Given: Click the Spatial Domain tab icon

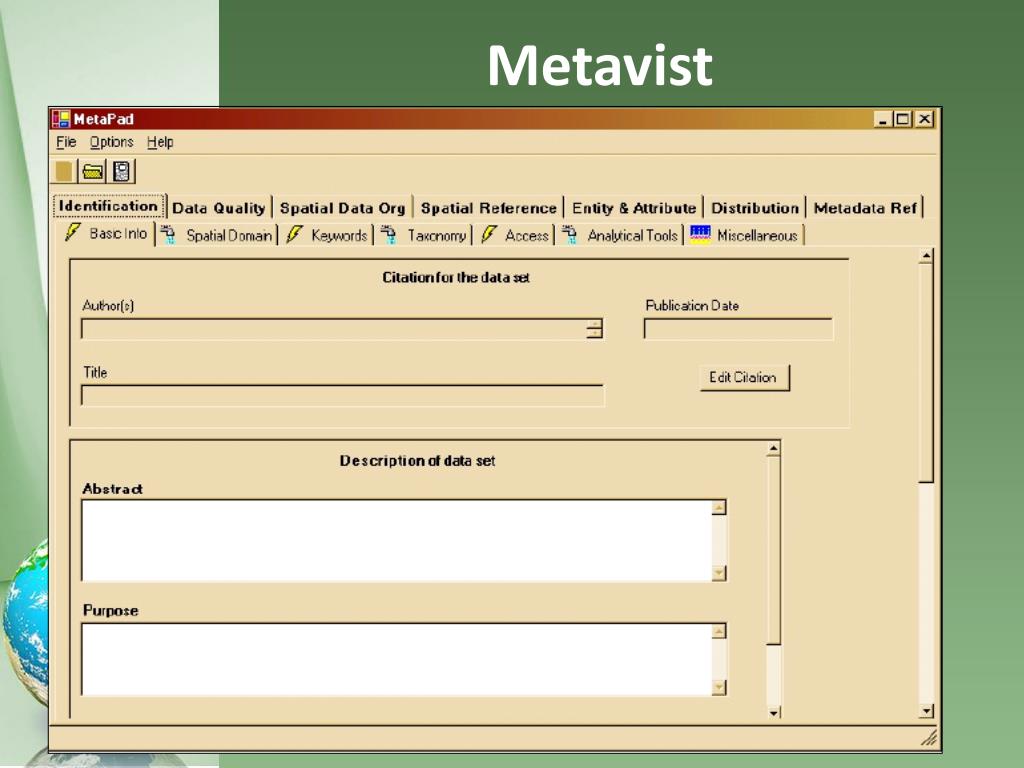Looking at the screenshot, I should (x=168, y=234).
